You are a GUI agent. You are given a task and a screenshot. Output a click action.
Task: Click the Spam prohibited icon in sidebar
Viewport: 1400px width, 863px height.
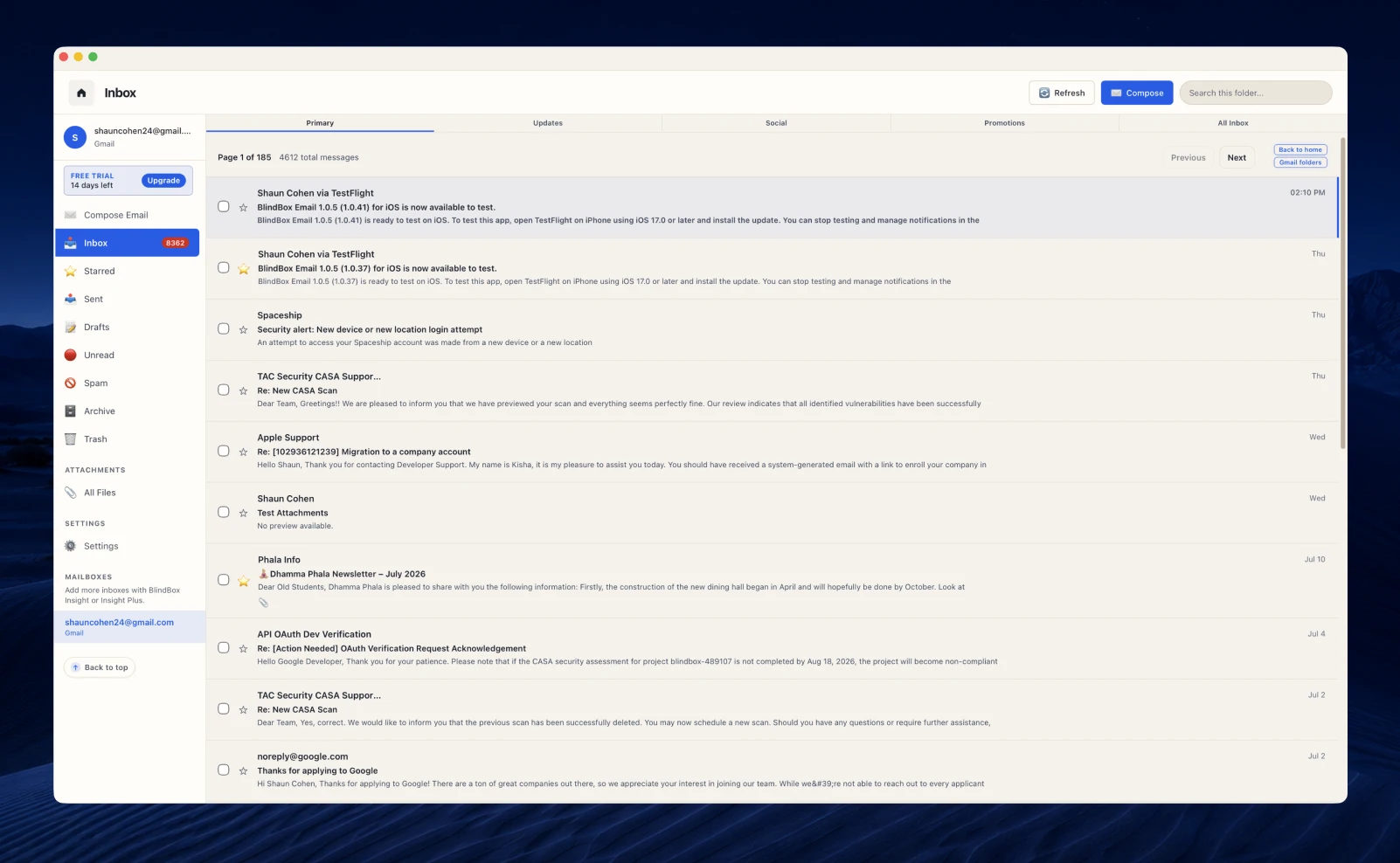(71, 383)
